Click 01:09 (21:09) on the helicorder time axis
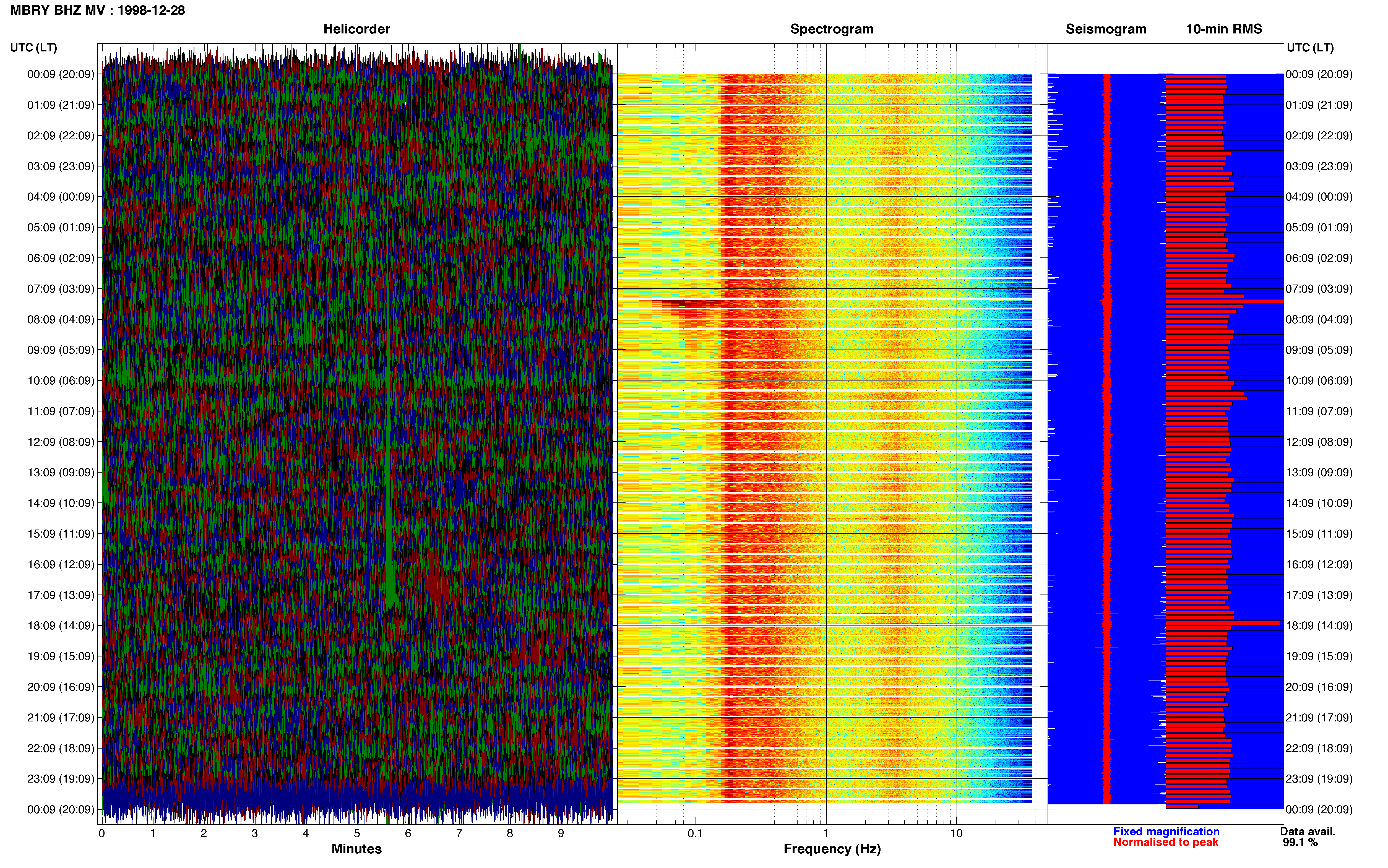Screen dimensions: 1388x868 tap(61, 105)
